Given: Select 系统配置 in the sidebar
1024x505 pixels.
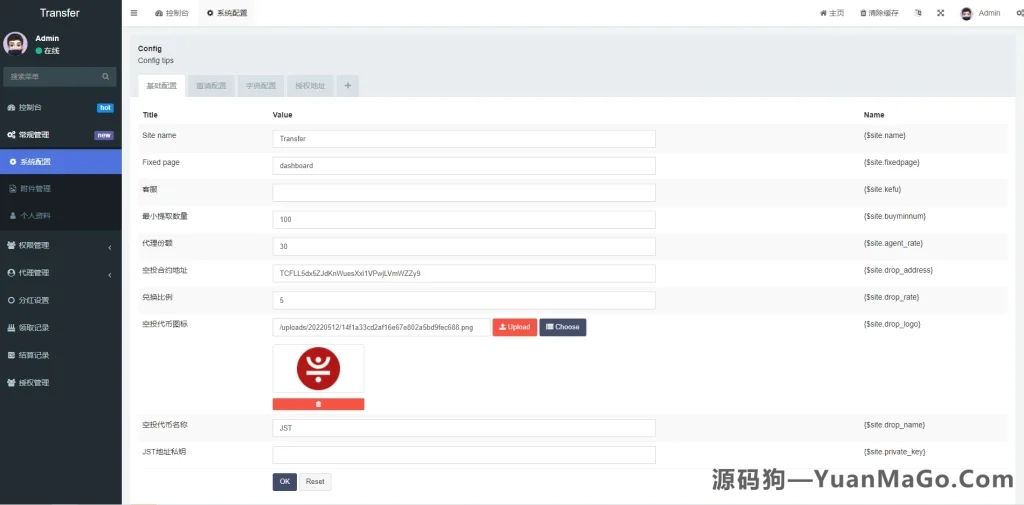Looking at the screenshot, I should point(61,161).
